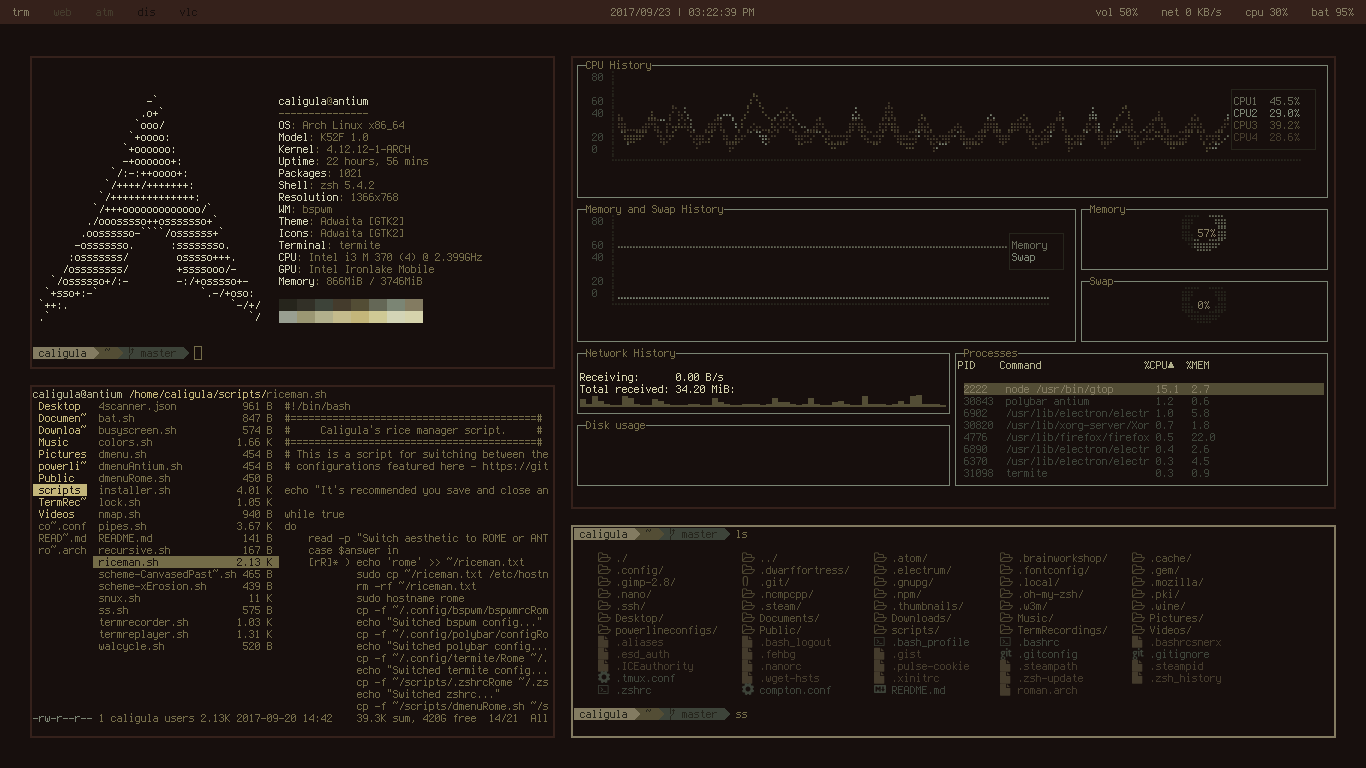1366x768 pixels.
Task: Click the lightest rightmost swatch in neofetch palette
Action: pyautogui.click(x=414, y=316)
